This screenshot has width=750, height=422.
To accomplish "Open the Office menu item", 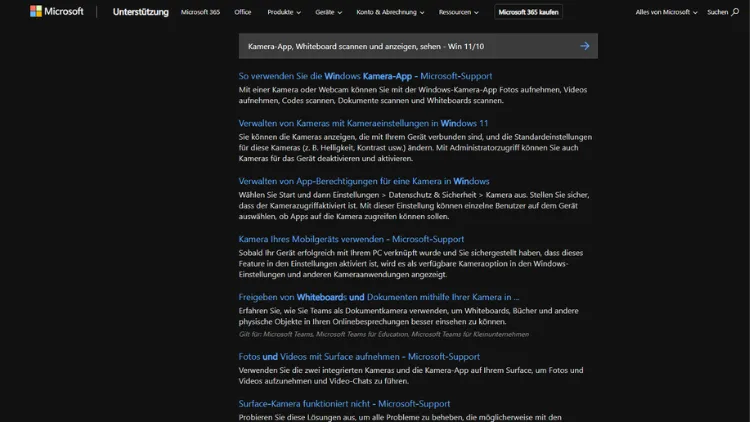I will pyautogui.click(x=243, y=12).
